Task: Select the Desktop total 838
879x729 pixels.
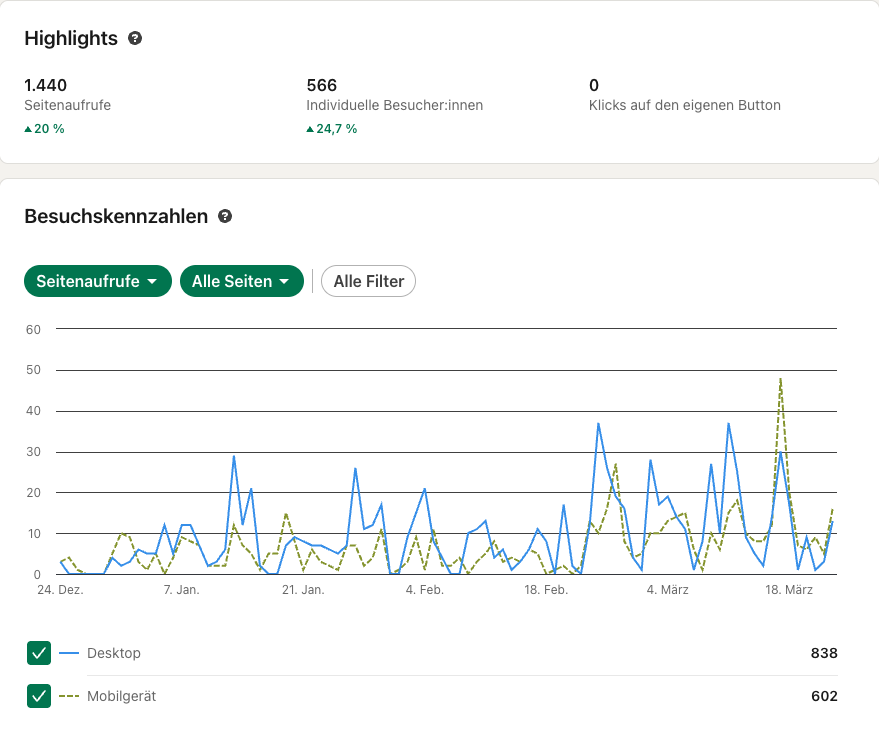Action: click(x=824, y=653)
